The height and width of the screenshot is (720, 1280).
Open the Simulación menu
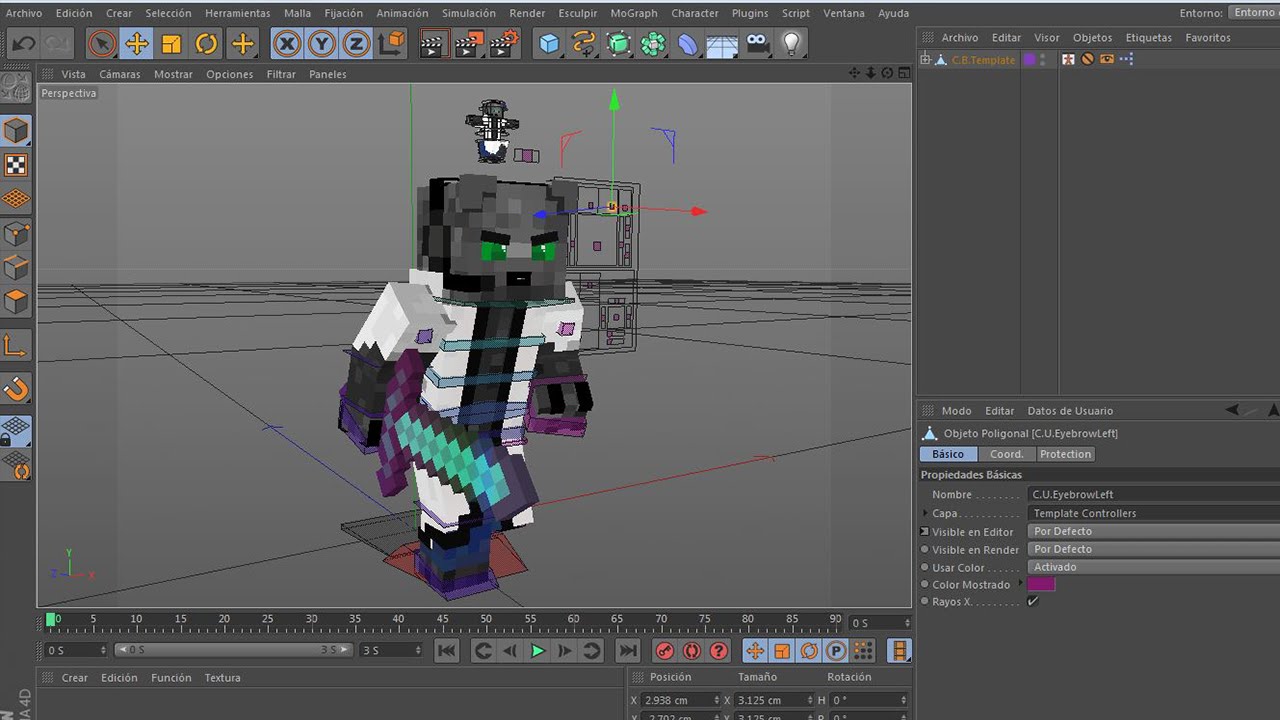pyautogui.click(x=468, y=13)
